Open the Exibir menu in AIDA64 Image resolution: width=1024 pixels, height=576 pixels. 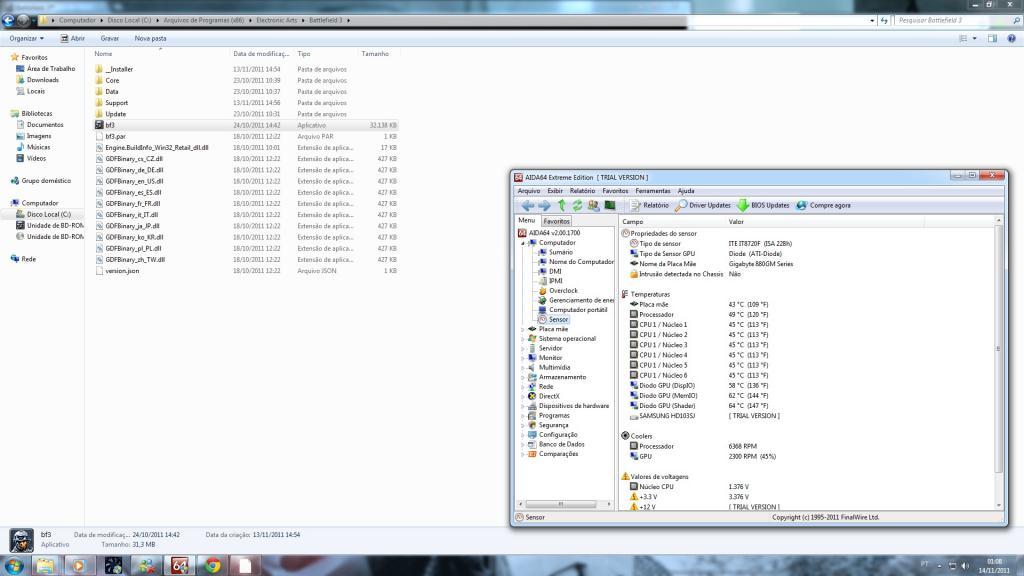[555, 191]
